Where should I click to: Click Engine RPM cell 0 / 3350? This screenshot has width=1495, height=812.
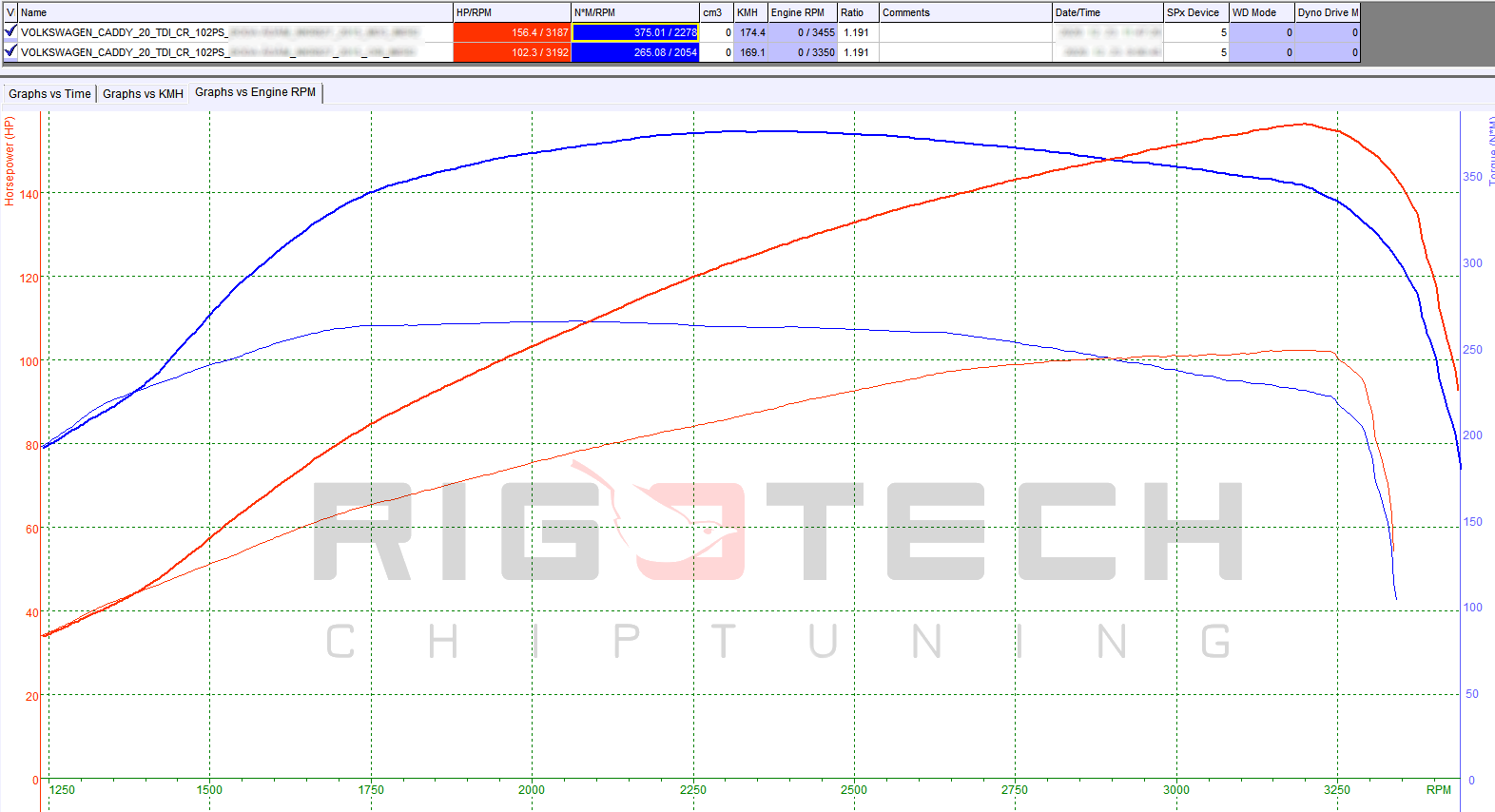click(x=803, y=52)
